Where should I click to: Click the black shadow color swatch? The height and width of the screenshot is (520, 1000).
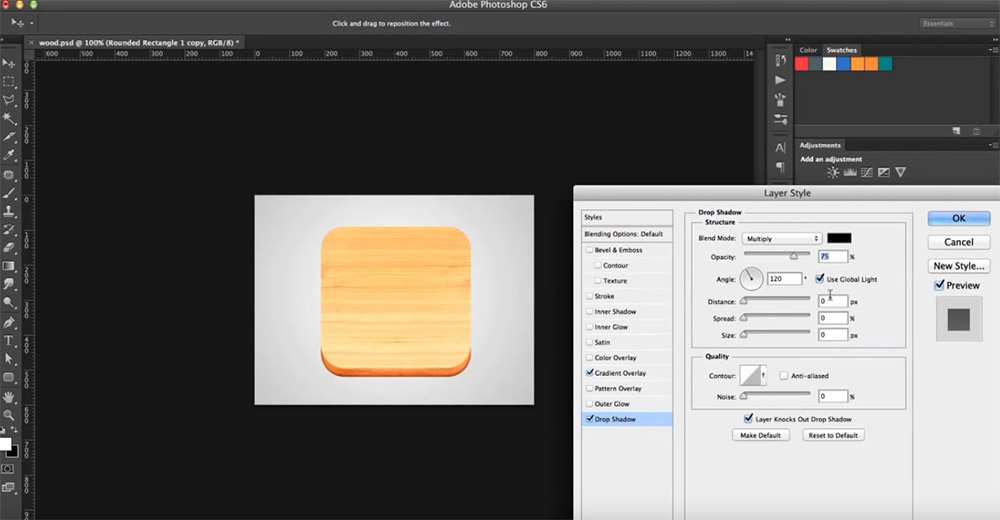tap(838, 238)
